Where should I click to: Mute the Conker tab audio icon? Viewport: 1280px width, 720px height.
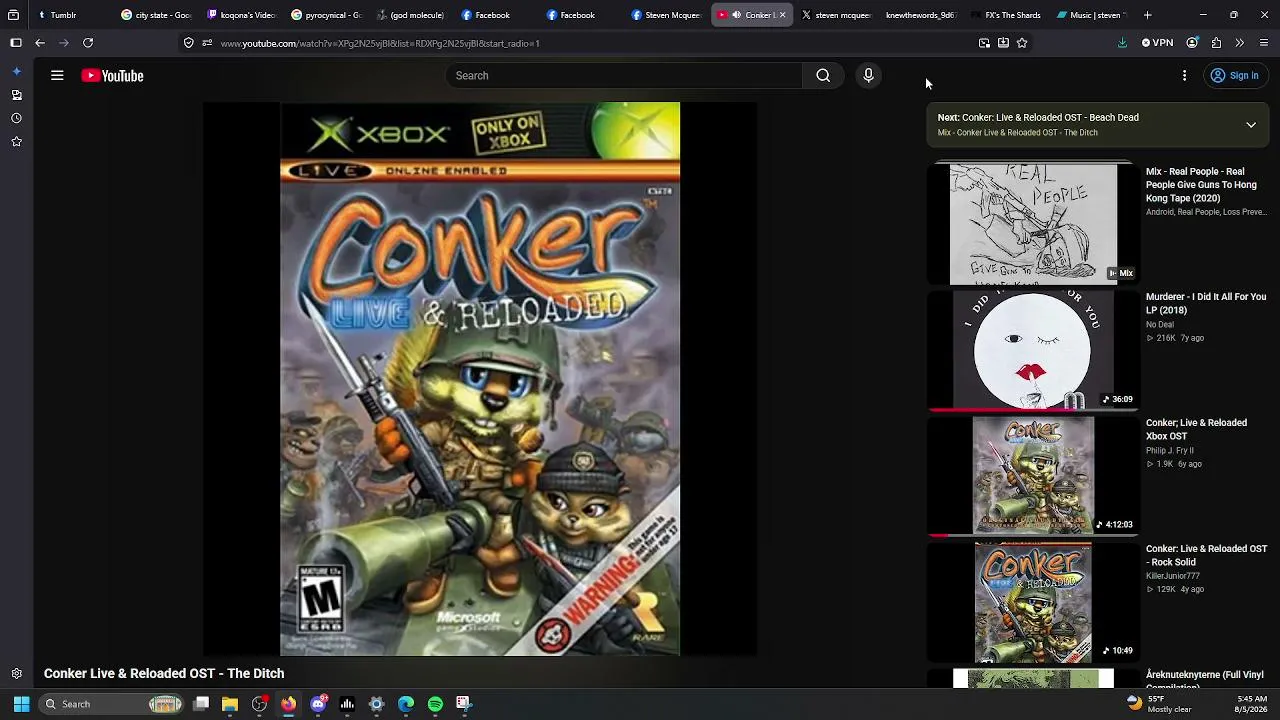[736, 15]
